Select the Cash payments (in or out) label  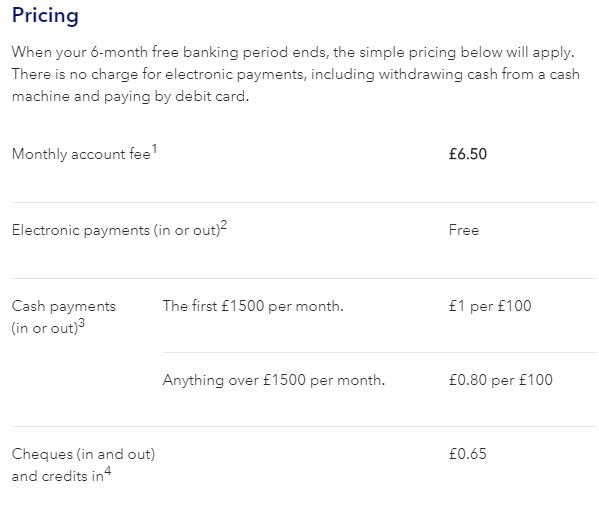63,317
